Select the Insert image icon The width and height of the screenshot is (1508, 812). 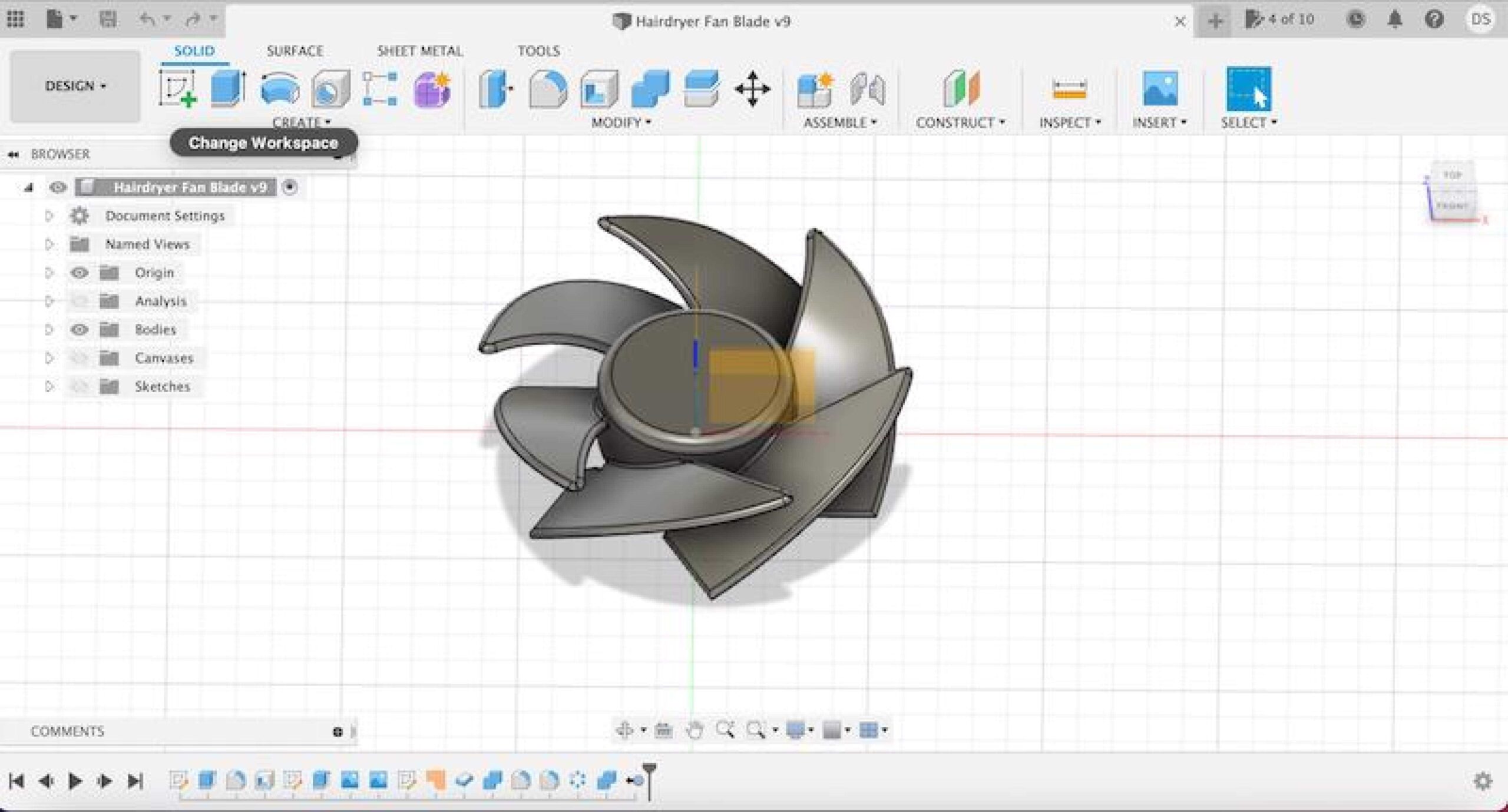point(1160,88)
